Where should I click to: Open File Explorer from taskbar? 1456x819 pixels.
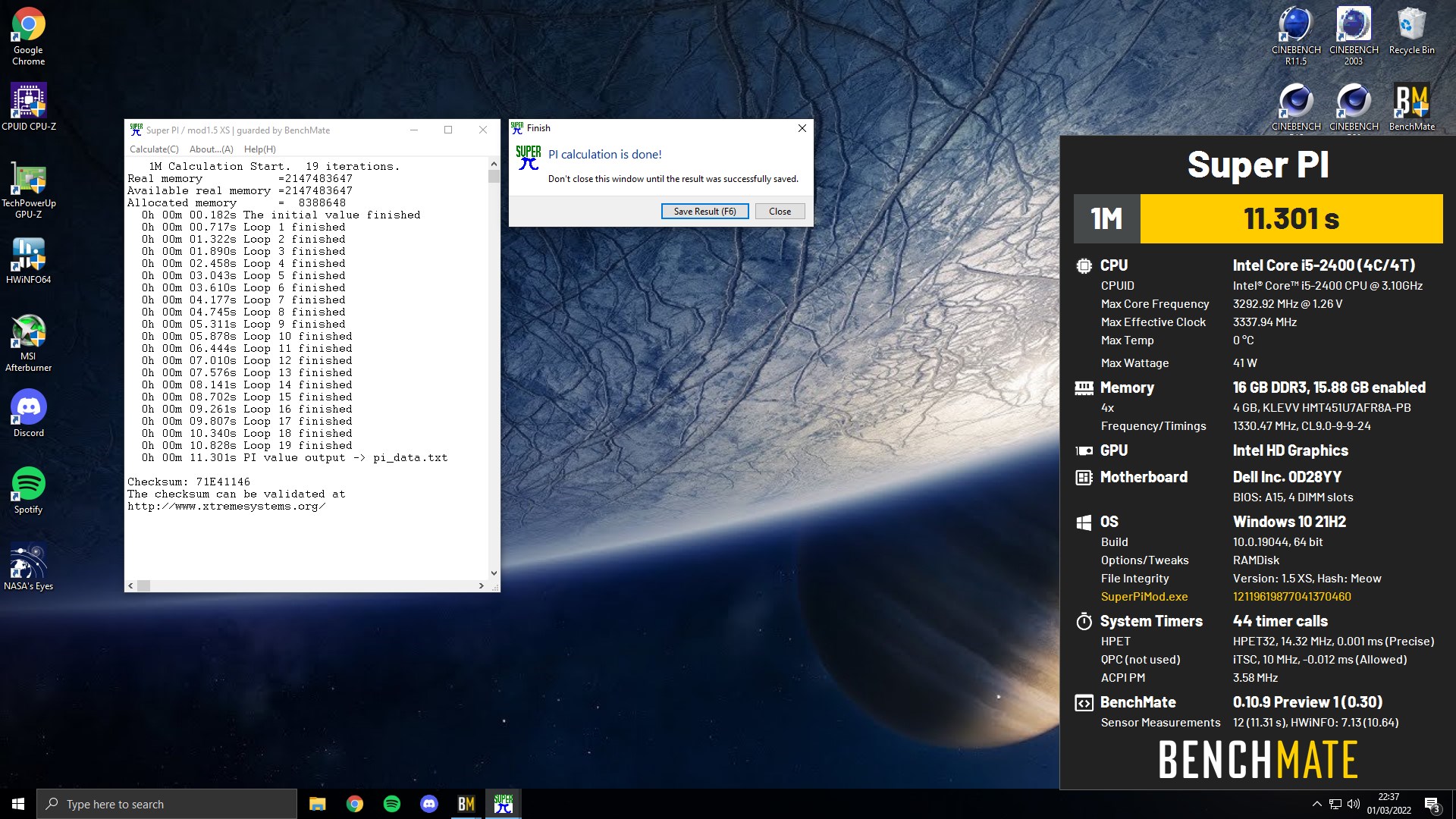[x=318, y=804]
